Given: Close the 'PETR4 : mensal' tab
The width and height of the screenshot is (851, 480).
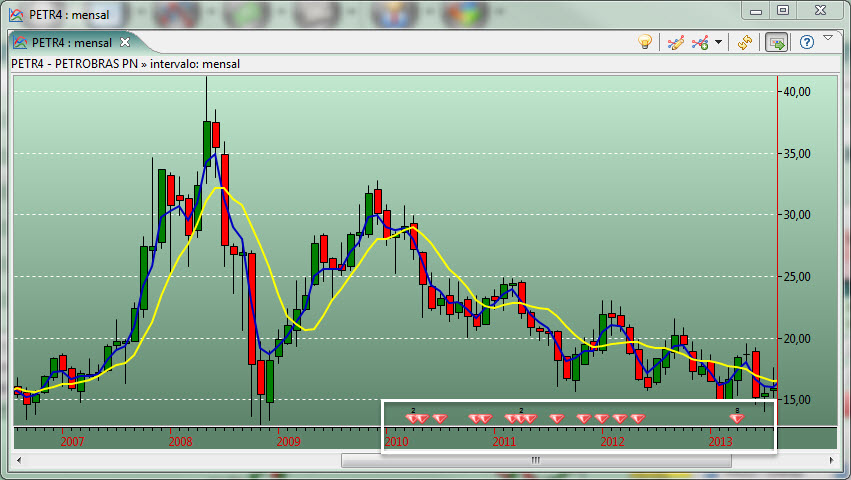Looking at the screenshot, I should pyautogui.click(x=125, y=42).
